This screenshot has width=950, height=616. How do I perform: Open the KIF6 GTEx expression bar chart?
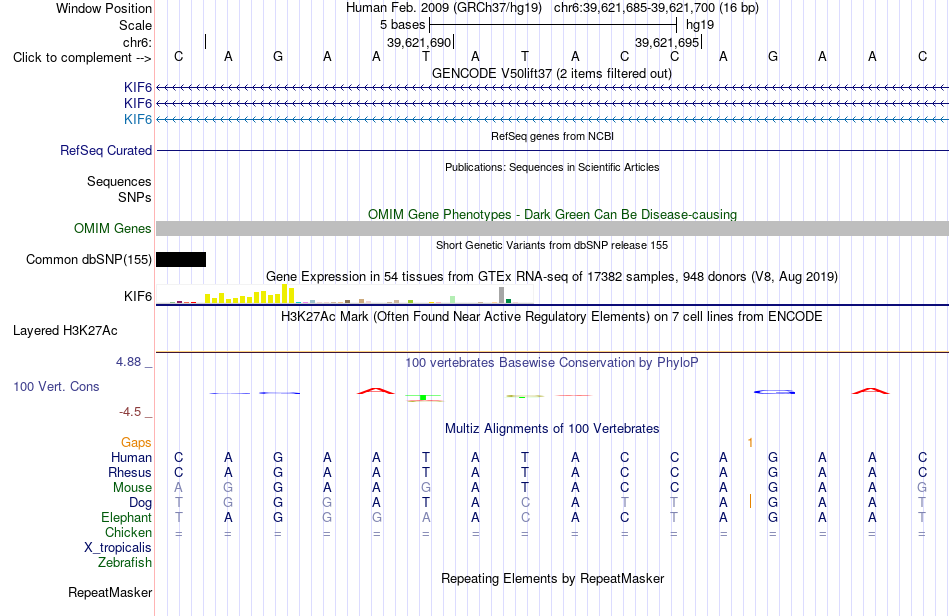click(x=344, y=294)
